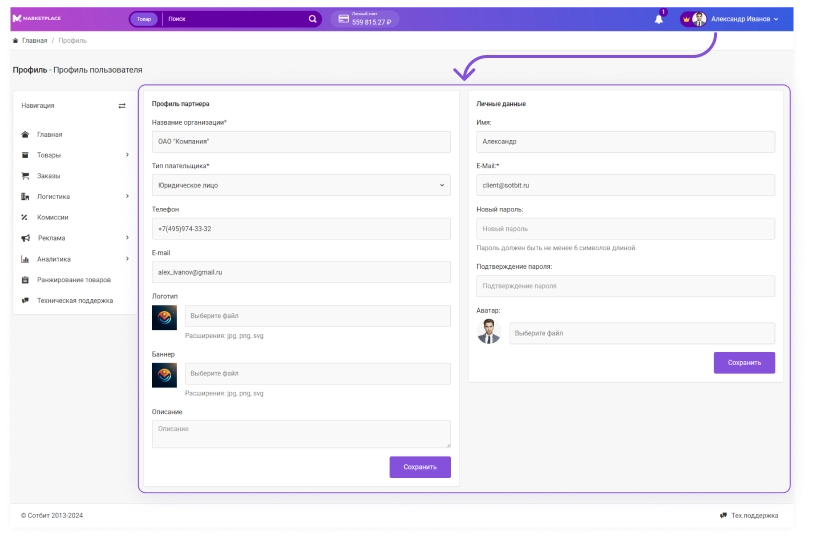The width and height of the screenshot is (815, 538).
Task: Open Ранжирование товаров menu item
Action: [75, 280]
